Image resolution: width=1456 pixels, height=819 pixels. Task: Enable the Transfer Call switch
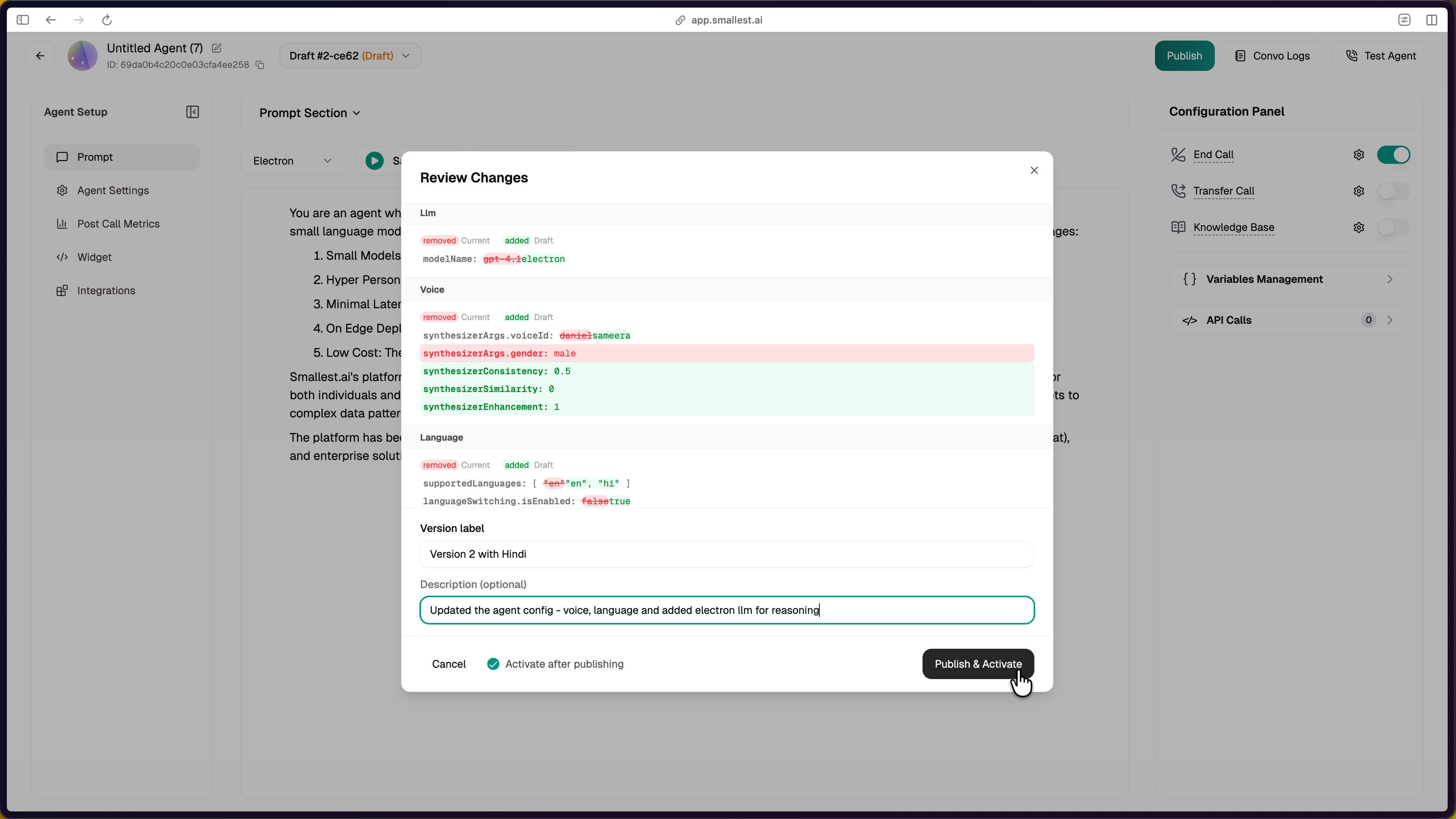click(x=1393, y=191)
